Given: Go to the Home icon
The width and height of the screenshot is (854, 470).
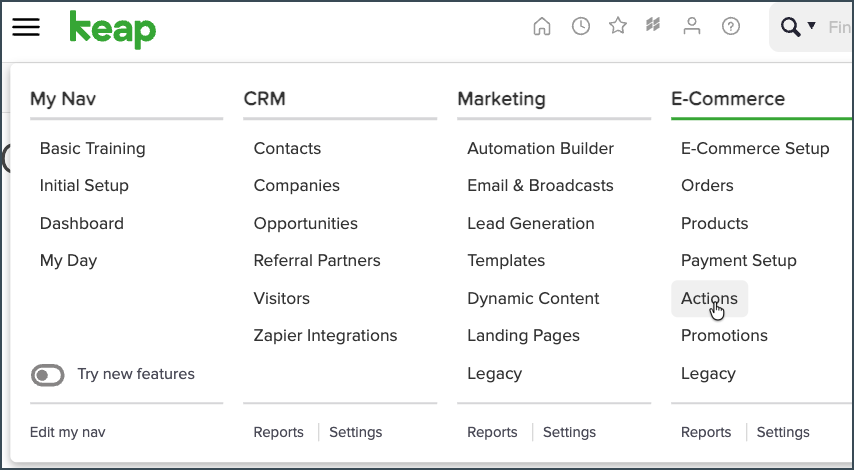Looking at the screenshot, I should point(541,26).
